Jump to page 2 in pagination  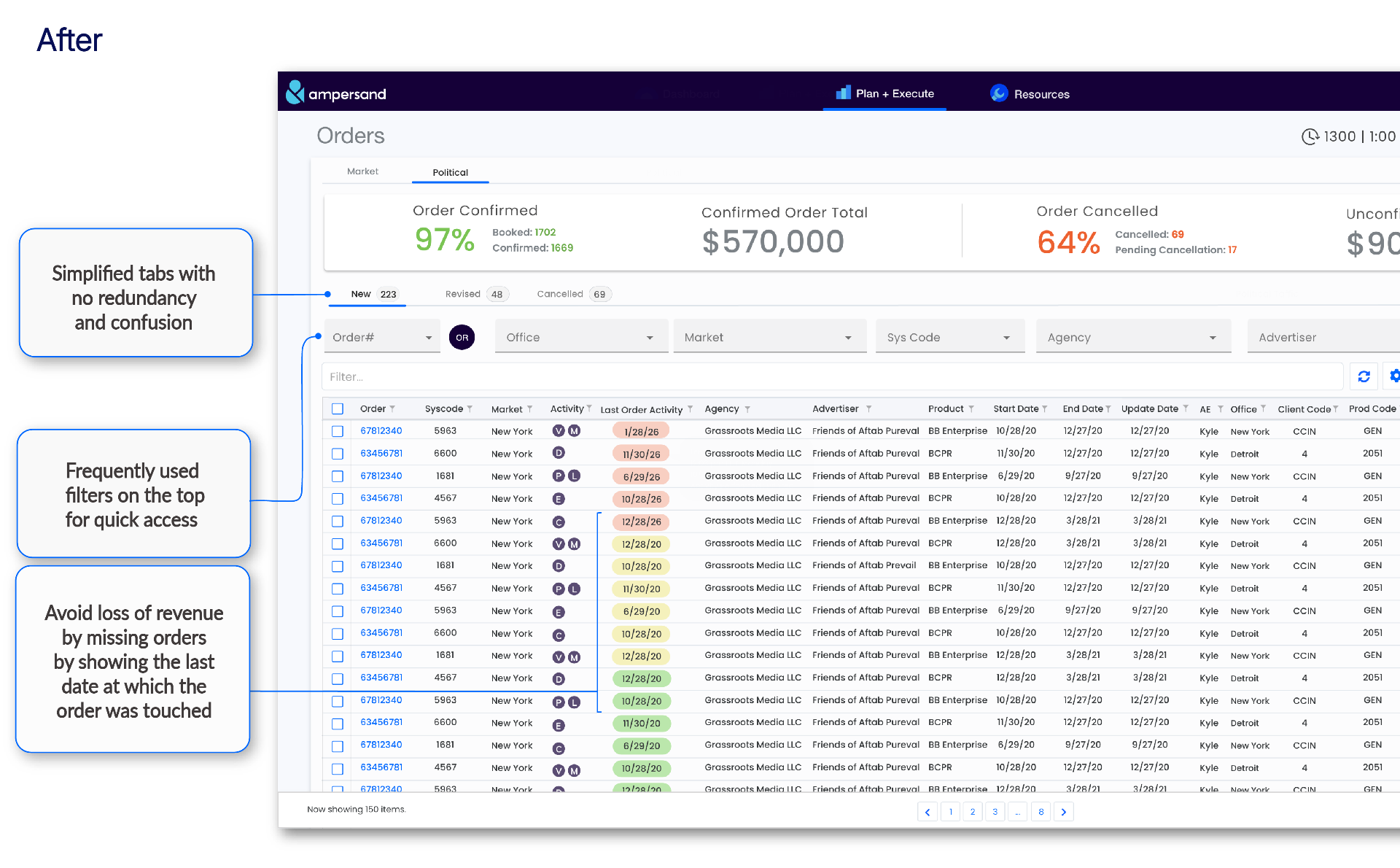(x=973, y=812)
